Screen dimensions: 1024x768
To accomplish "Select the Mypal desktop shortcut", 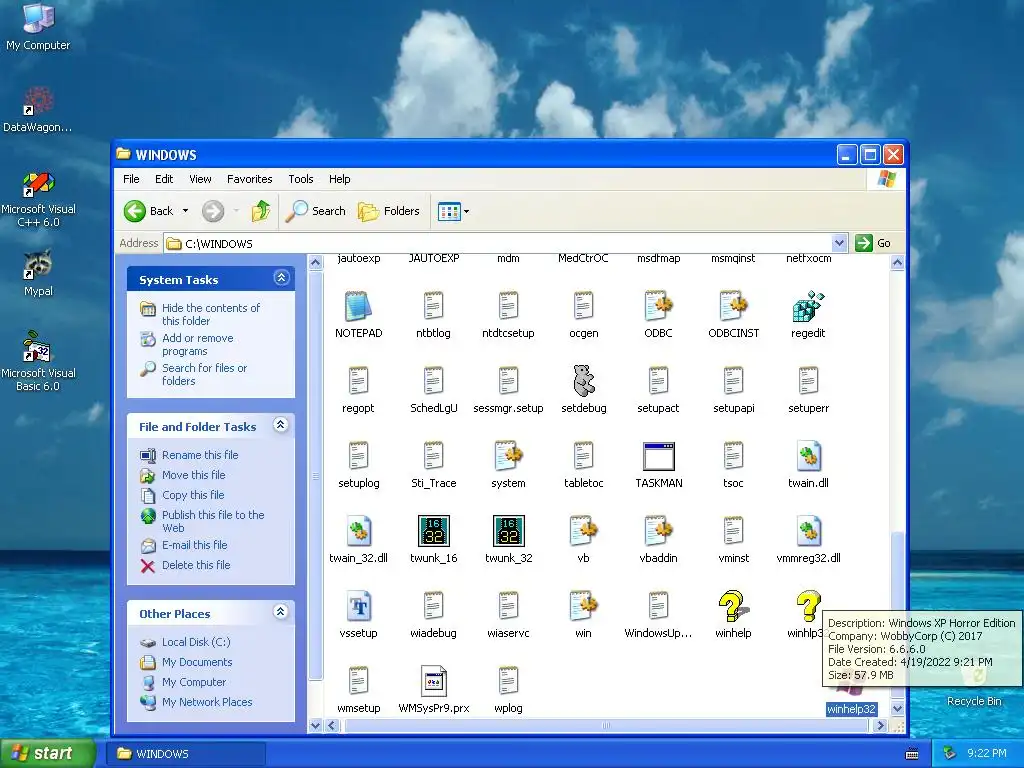I will (x=38, y=272).
